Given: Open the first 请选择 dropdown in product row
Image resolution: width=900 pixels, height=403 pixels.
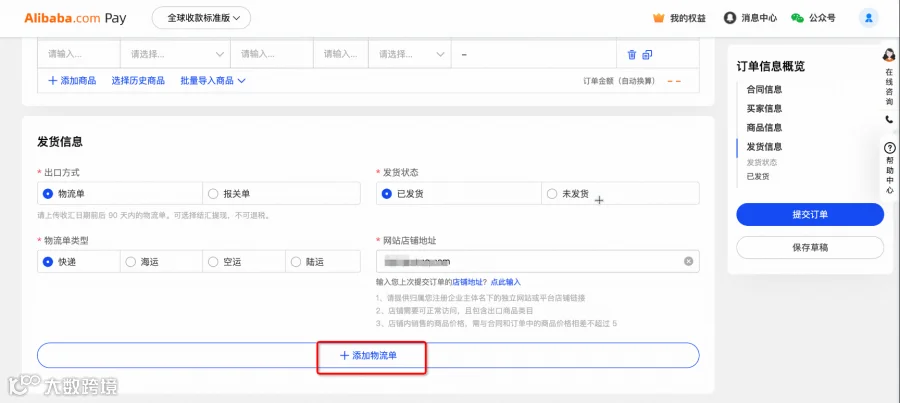Looking at the screenshot, I should coord(175,55).
